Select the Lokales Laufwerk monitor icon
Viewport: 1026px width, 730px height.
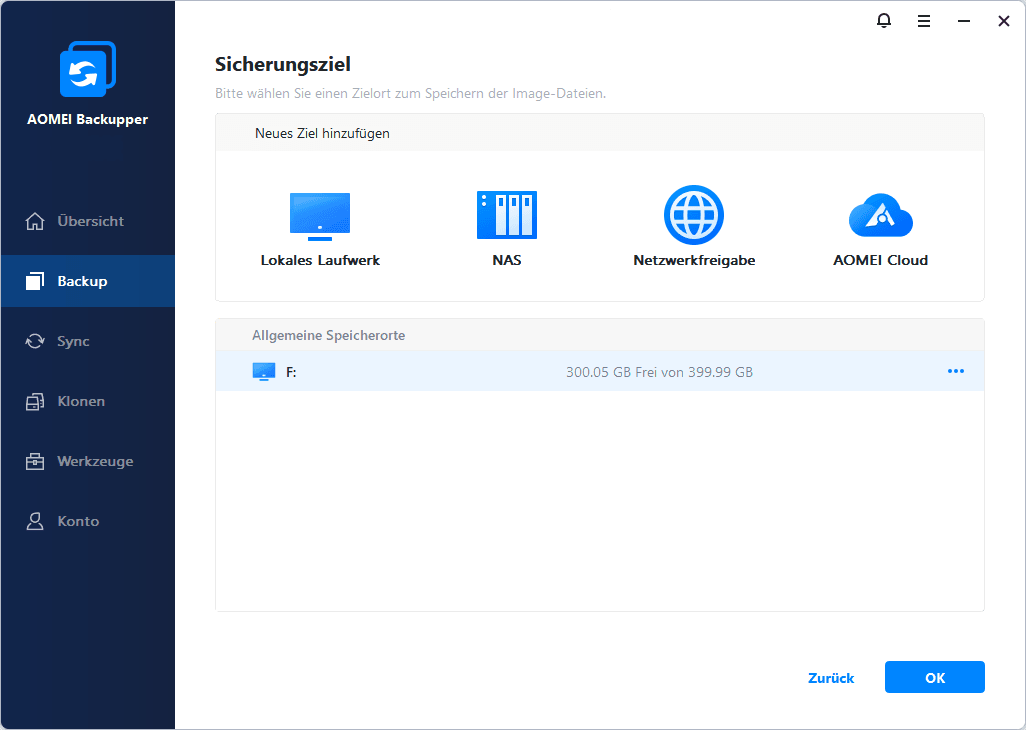320,217
